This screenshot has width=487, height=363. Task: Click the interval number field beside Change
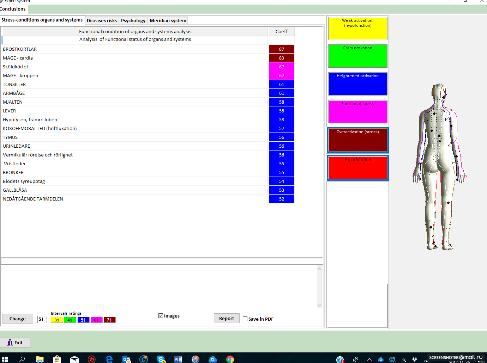pyautogui.click(x=41, y=319)
